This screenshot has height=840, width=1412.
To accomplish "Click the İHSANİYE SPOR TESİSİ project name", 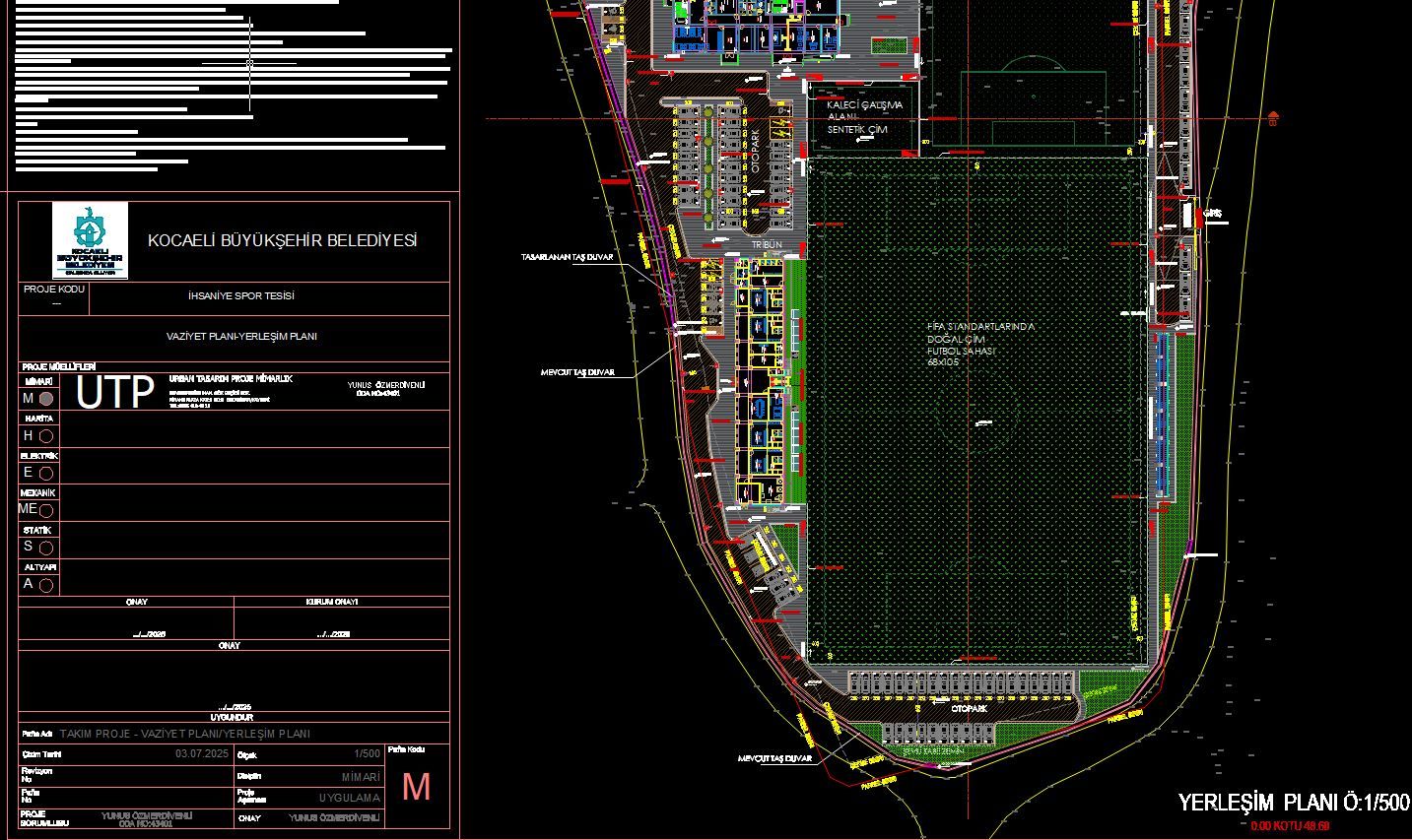I will [x=241, y=295].
